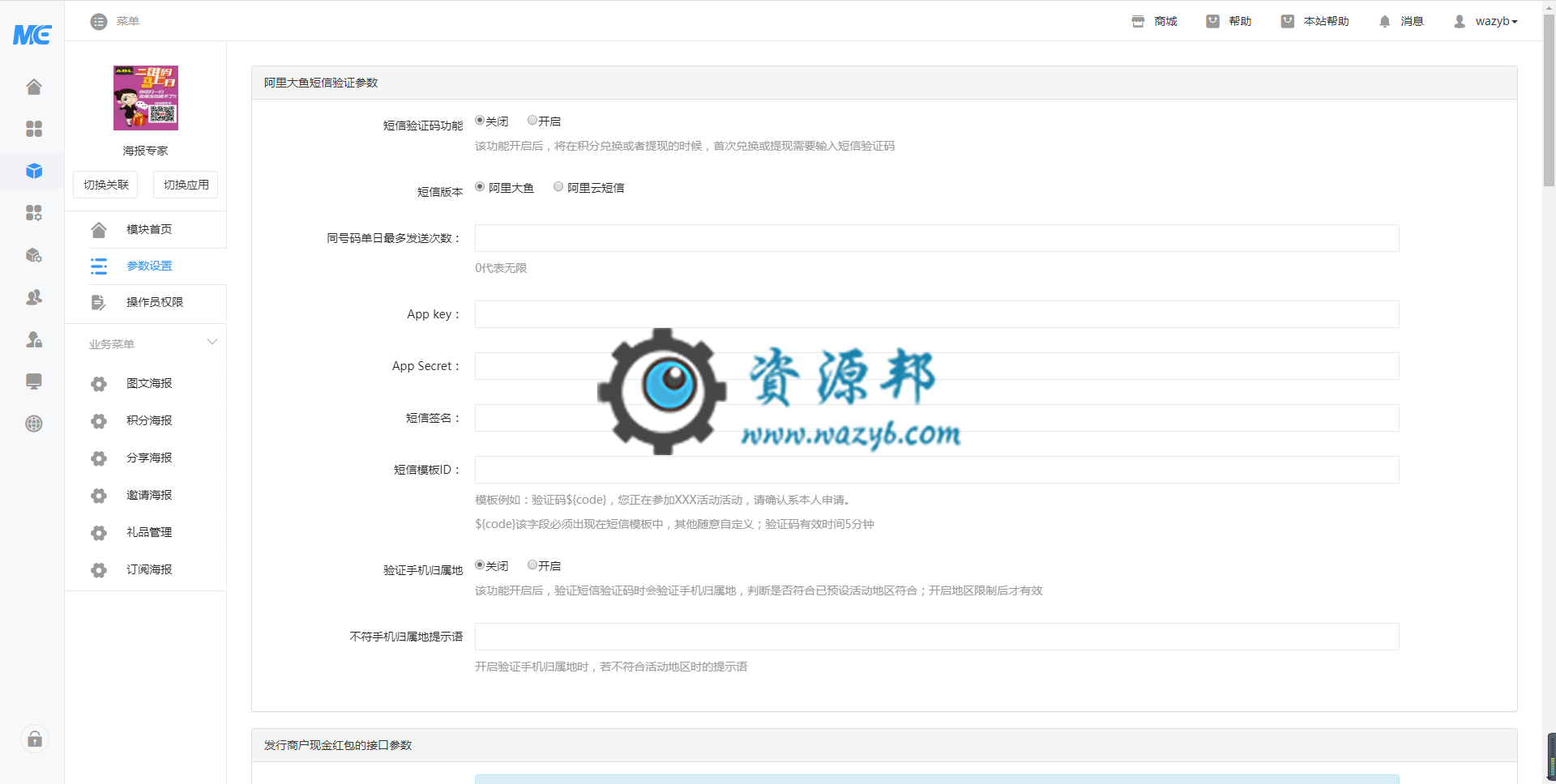Click the gear icon beside 邀请海报

tap(99, 496)
